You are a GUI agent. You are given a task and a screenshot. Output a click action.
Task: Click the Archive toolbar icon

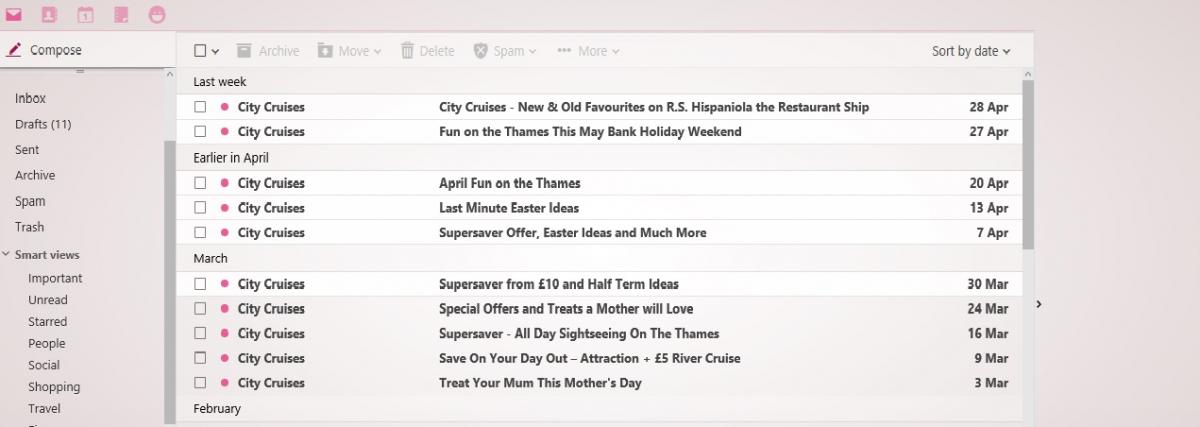(244, 51)
